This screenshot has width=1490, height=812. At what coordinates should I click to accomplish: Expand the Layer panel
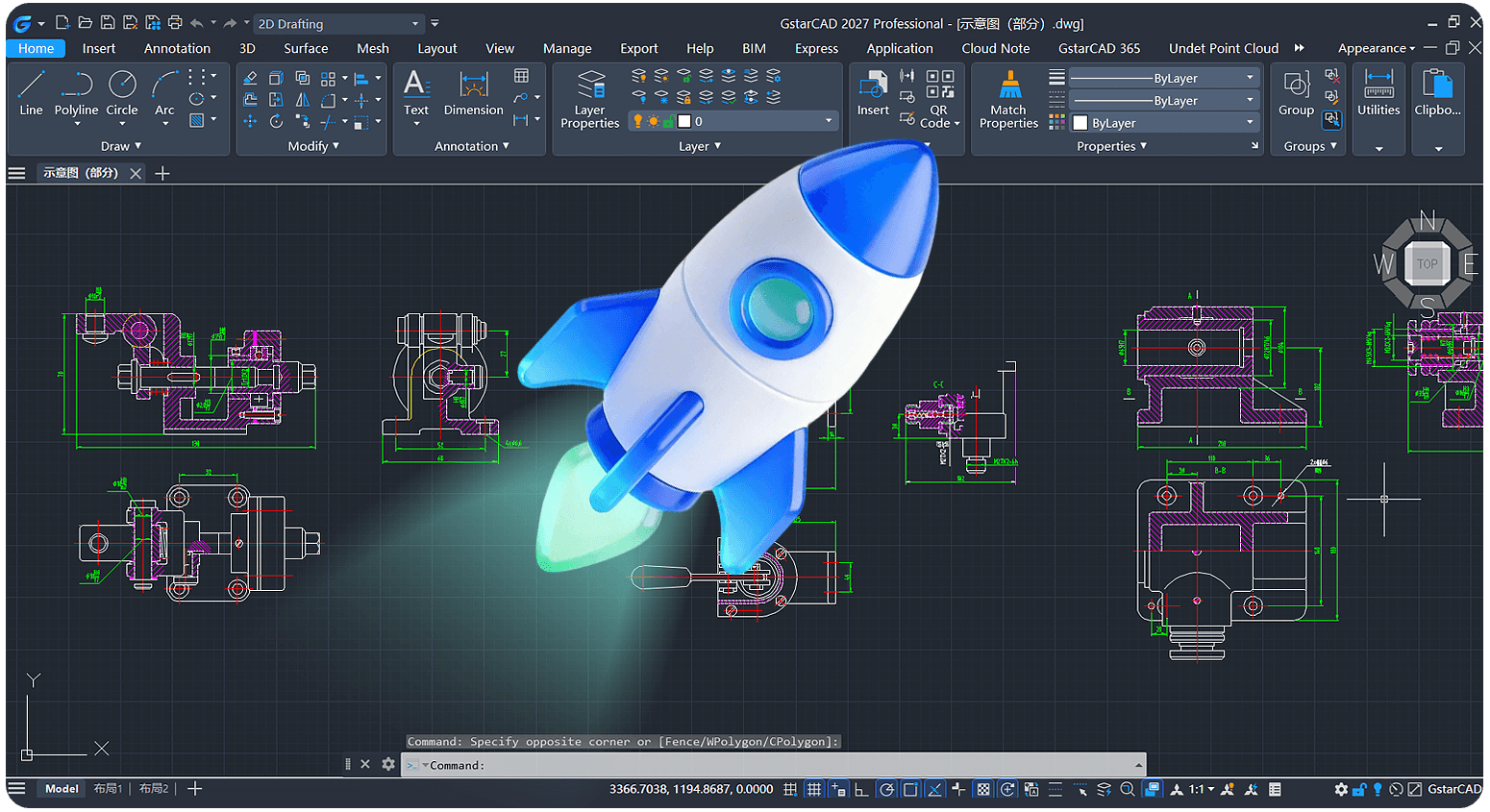pyautogui.click(x=699, y=146)
